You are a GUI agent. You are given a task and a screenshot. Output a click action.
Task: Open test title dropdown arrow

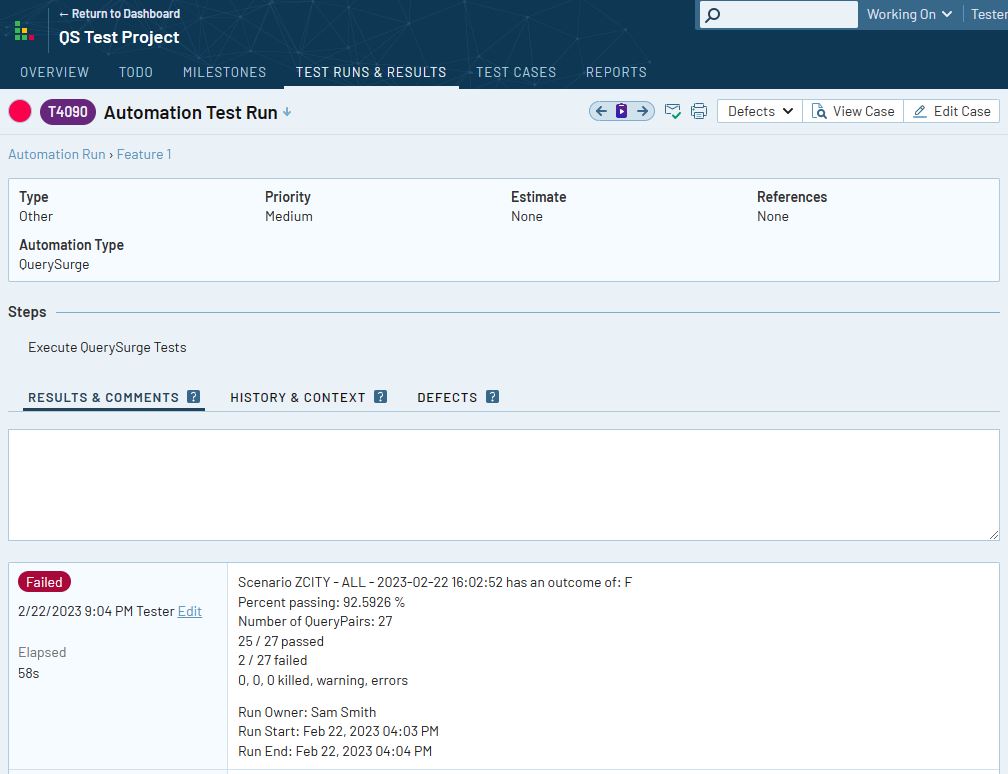[287, 112]
